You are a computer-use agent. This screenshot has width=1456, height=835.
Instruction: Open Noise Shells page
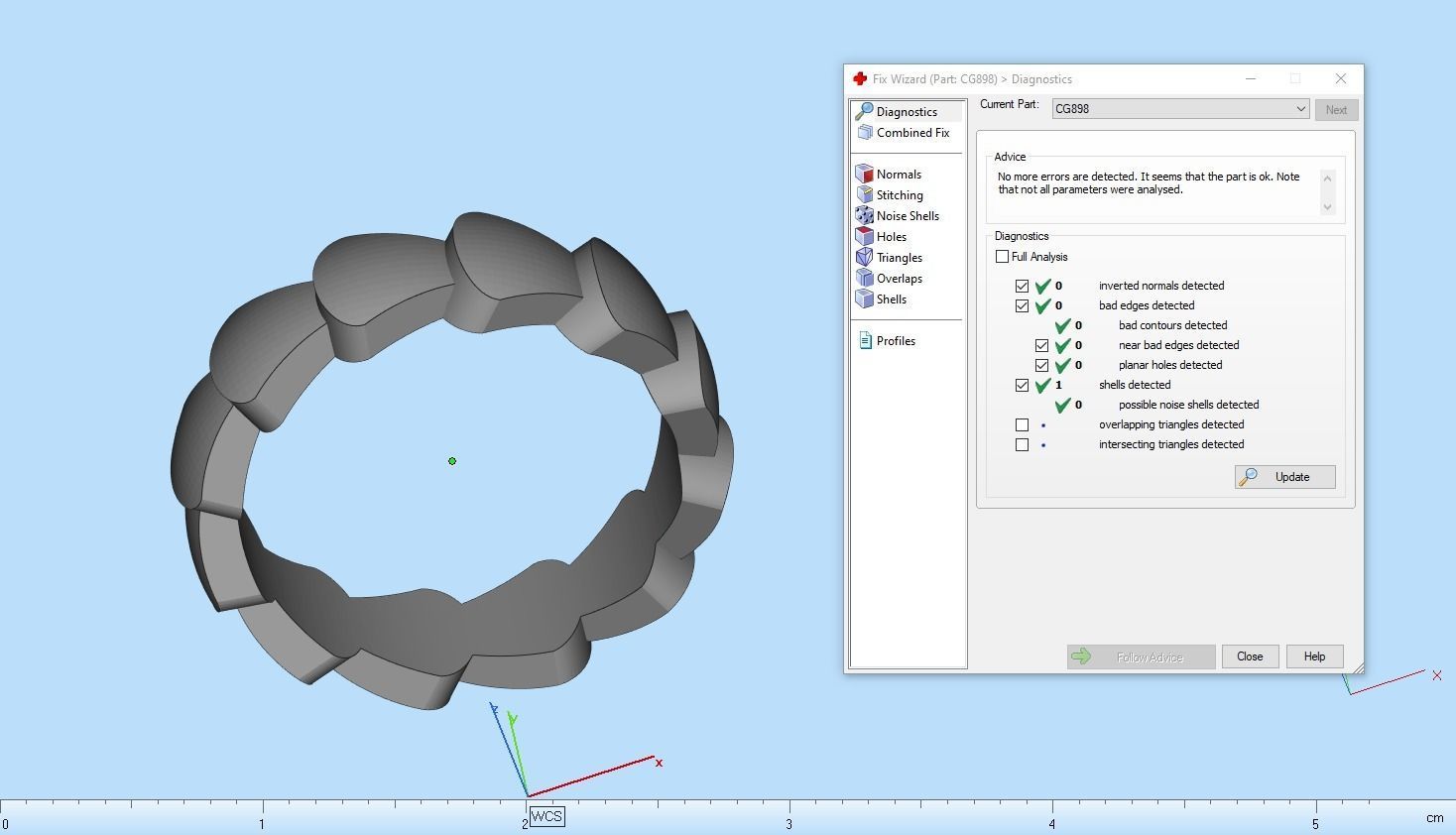pos(908,216)
